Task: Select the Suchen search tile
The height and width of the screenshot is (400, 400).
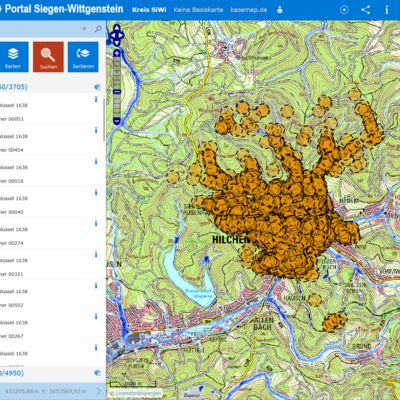Action: pyautogui.click(x=48, y=57)
